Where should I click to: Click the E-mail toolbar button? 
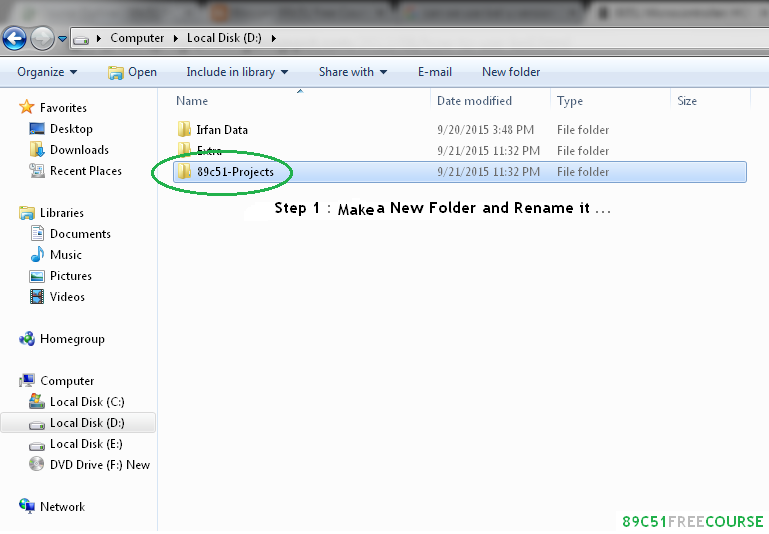tap(435, 72)
